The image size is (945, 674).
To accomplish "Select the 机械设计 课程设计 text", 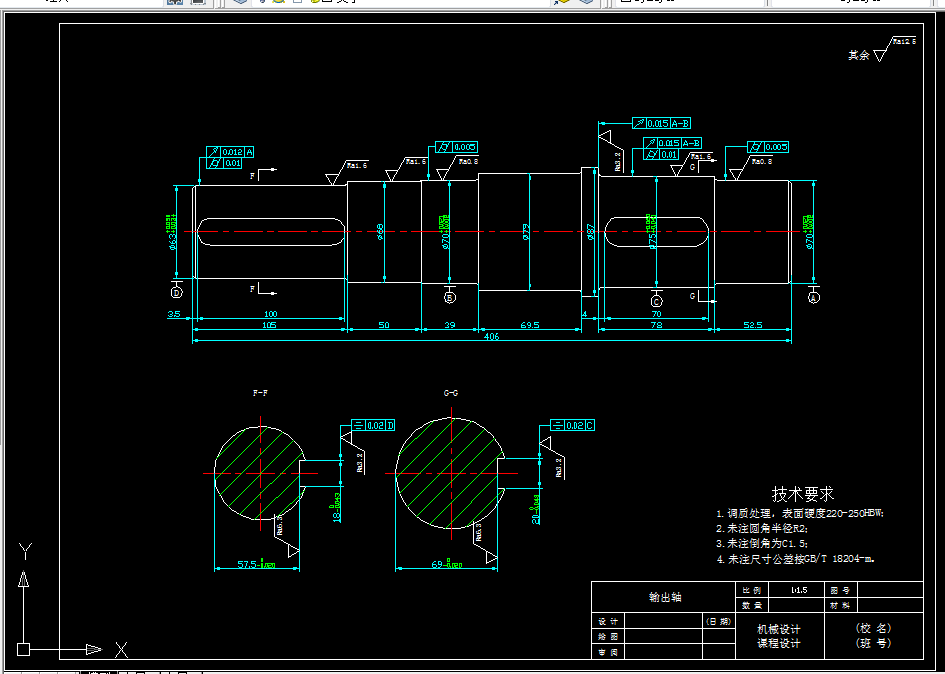I will tap(779, 636).
